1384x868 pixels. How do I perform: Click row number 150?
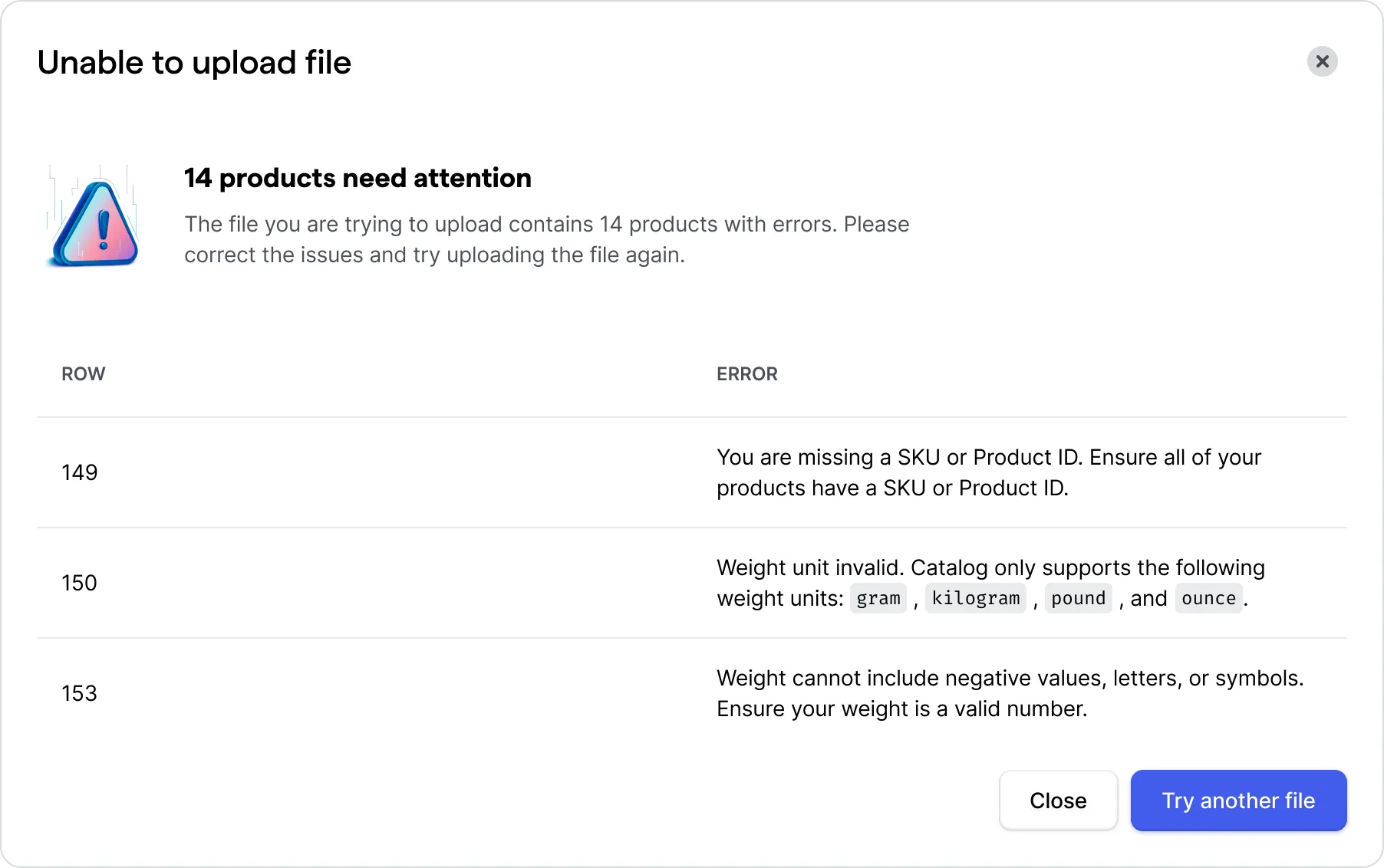tap(80, 583)
